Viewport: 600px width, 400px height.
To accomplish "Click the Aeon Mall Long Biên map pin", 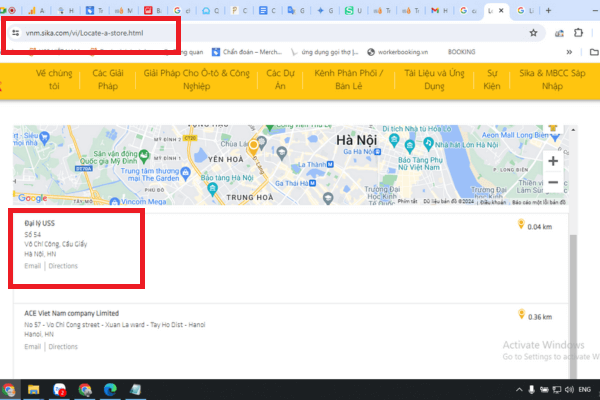I will pyautogui.click(x=554, y=138).
